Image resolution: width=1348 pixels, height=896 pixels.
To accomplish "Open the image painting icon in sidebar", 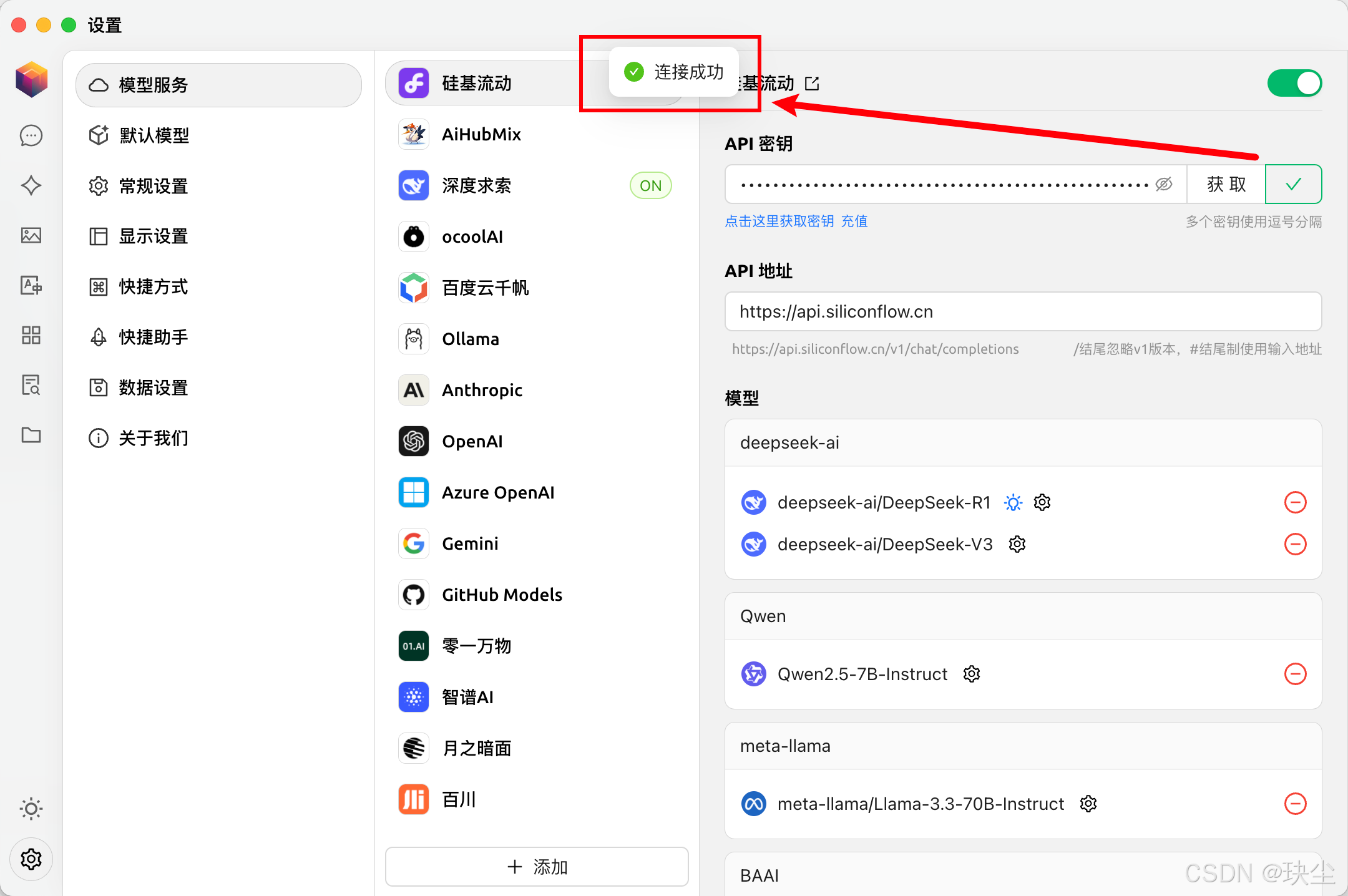I will point(31,235).
